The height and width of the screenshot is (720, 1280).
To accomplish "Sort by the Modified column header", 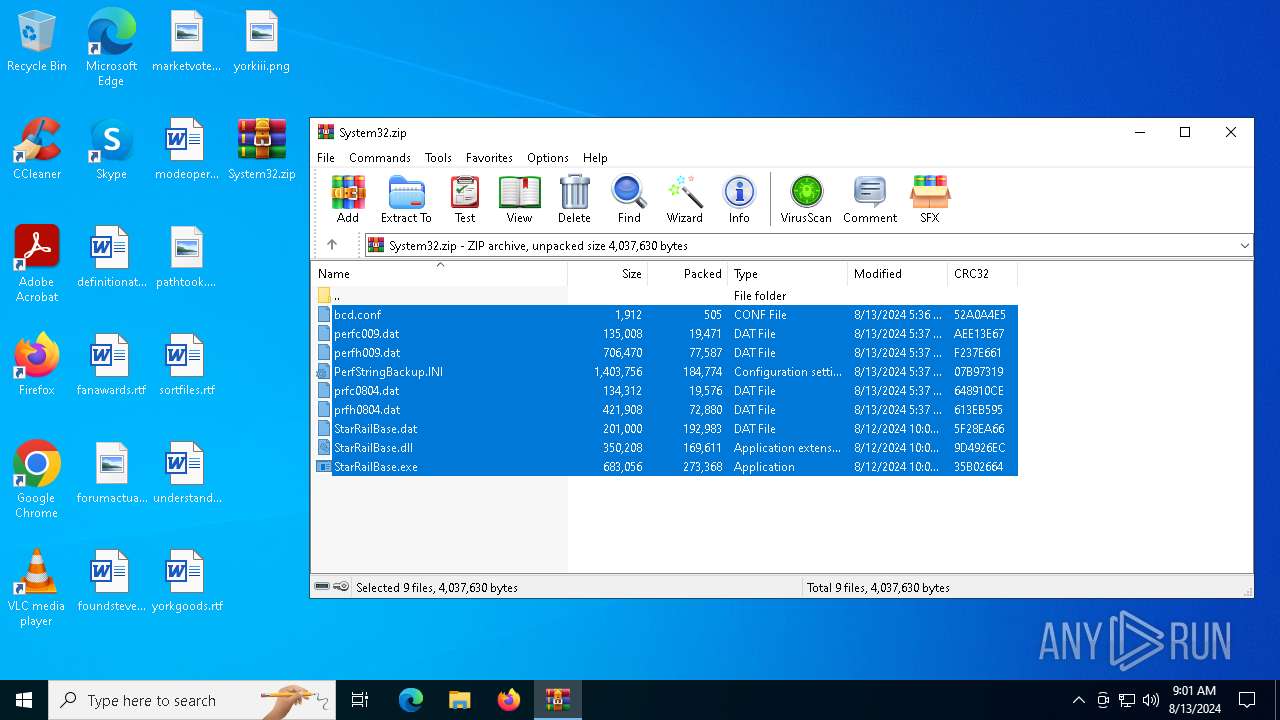I will click(x=897, y=274).
